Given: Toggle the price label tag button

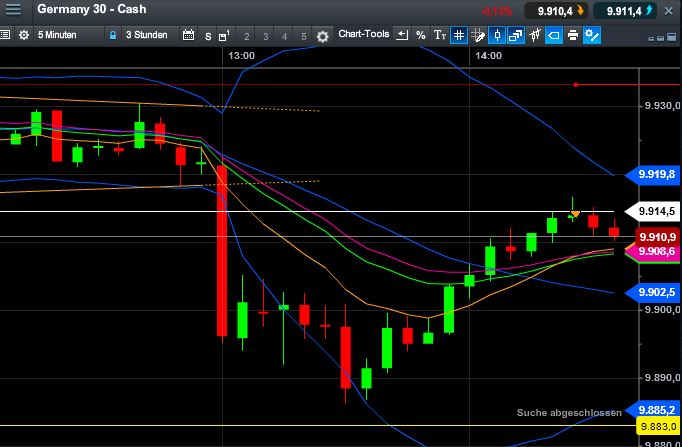Looking at the screenshot, I should coord(553,35).
